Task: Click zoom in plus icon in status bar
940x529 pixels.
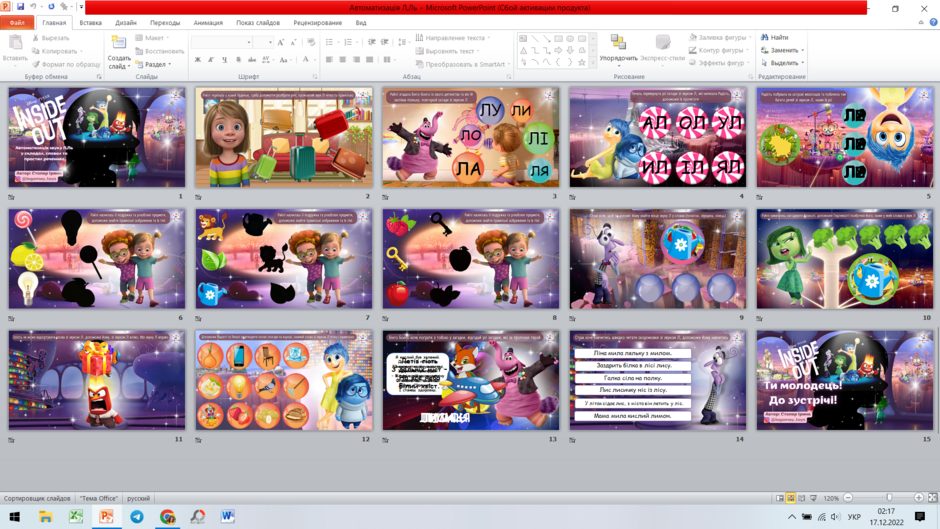Action: (918, 498)
